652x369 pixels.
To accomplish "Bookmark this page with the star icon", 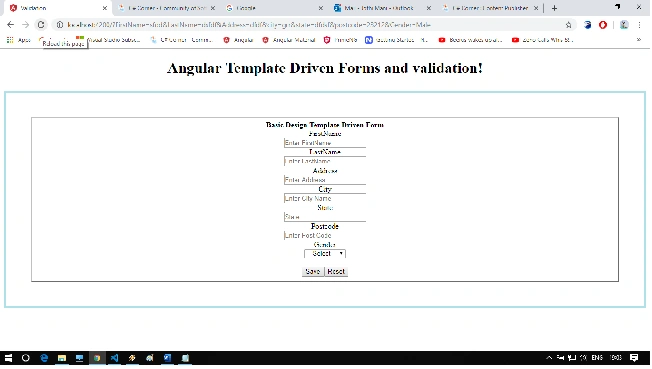I will (x=568, y=25).
